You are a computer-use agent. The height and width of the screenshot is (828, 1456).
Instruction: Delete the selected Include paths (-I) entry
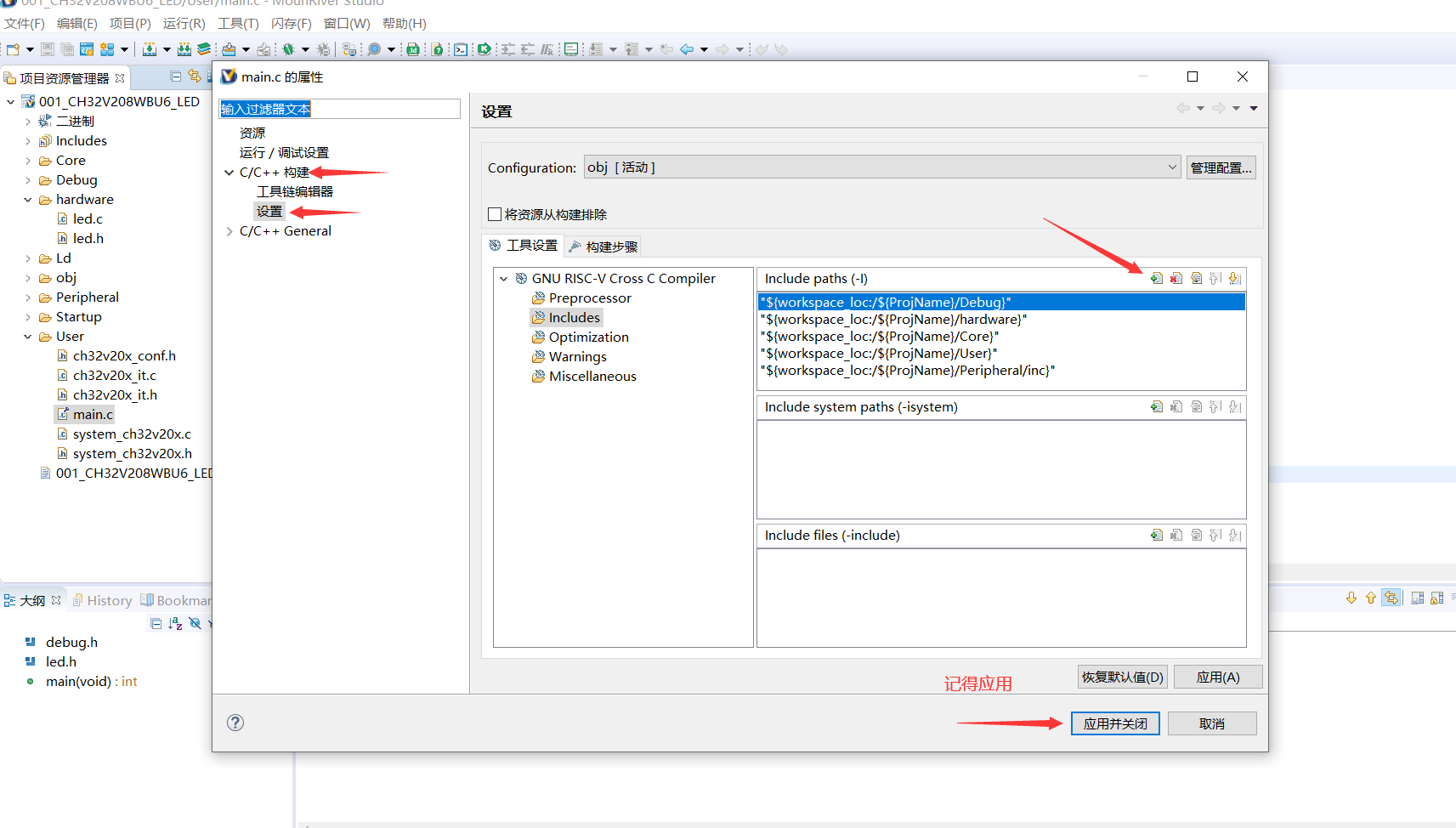point(1176,278)
